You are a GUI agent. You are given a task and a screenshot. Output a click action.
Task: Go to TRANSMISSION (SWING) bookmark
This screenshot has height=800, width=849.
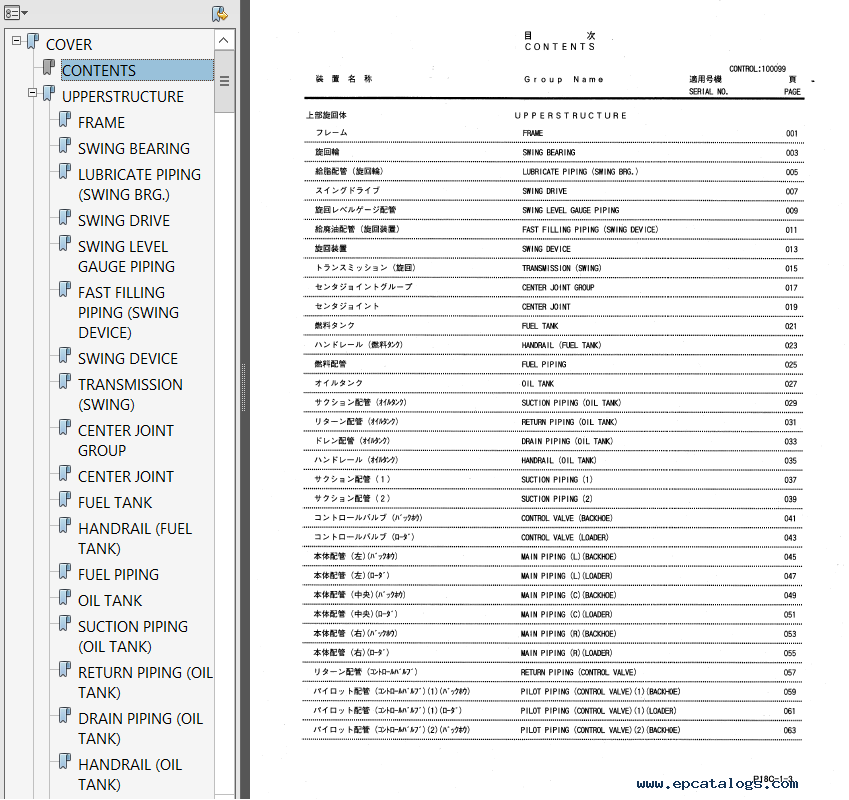point(130,395)
